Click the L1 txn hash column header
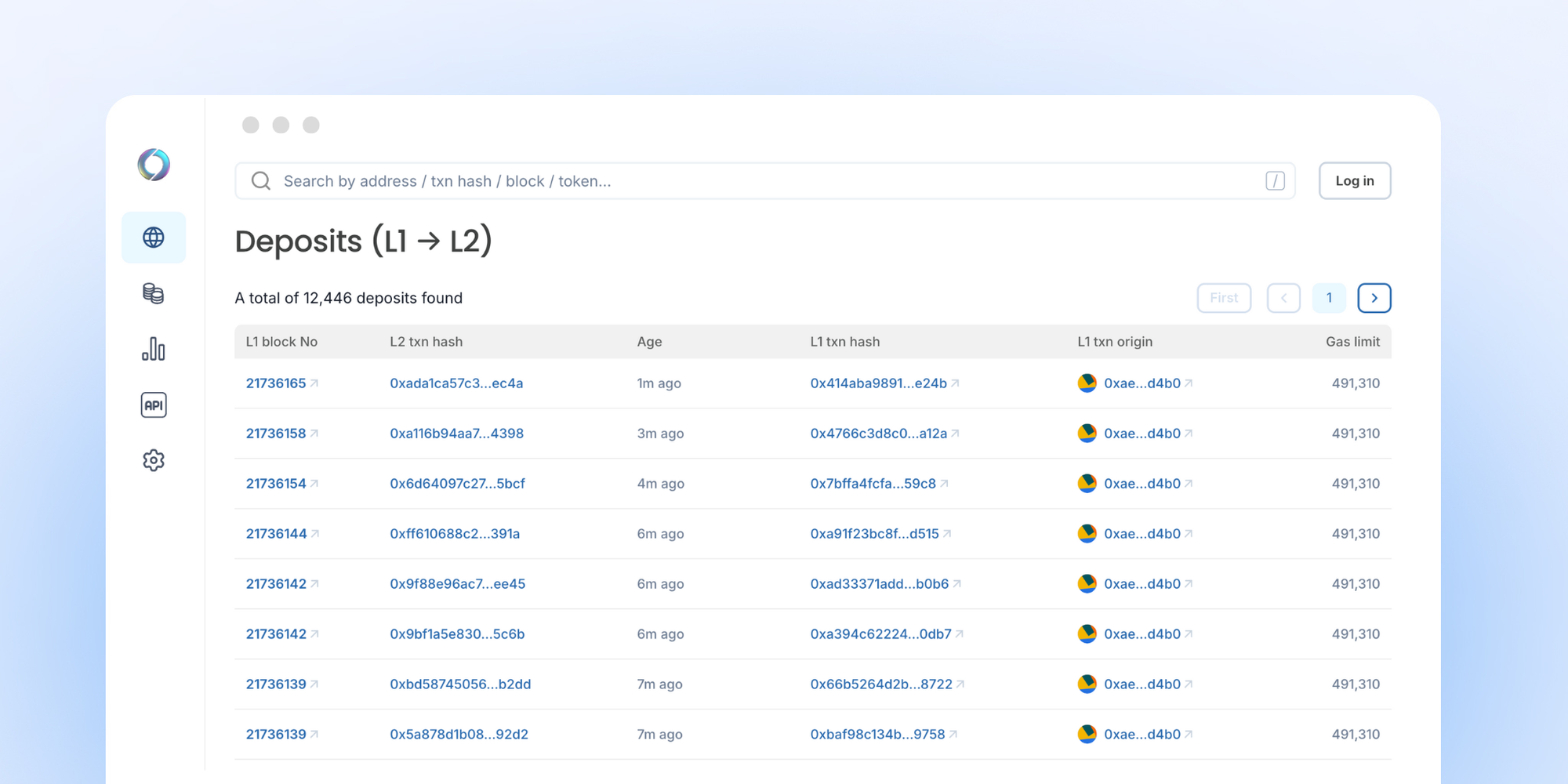 coord(844,342)
